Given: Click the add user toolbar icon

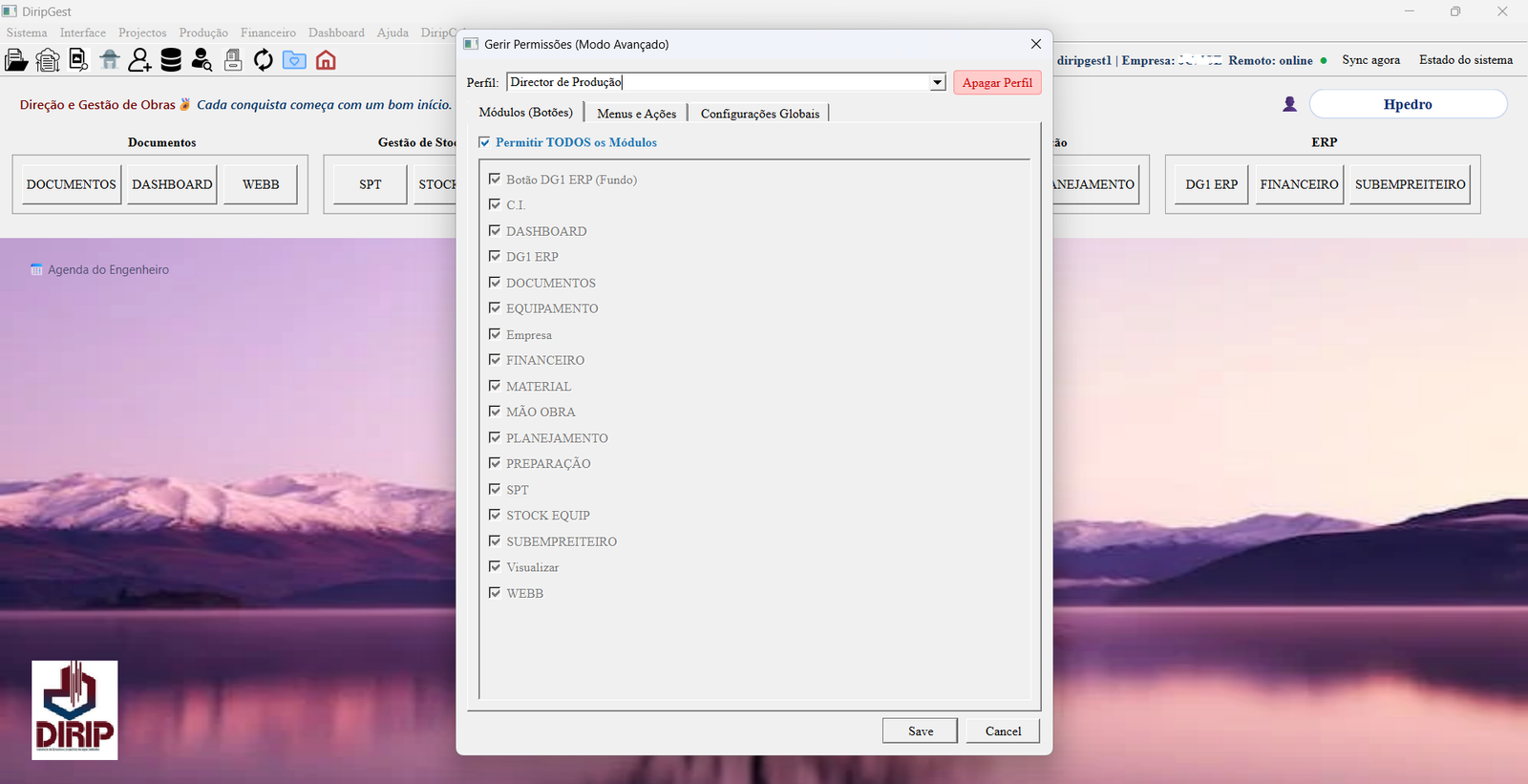Looking at the screenshot, I should [140, 61].
